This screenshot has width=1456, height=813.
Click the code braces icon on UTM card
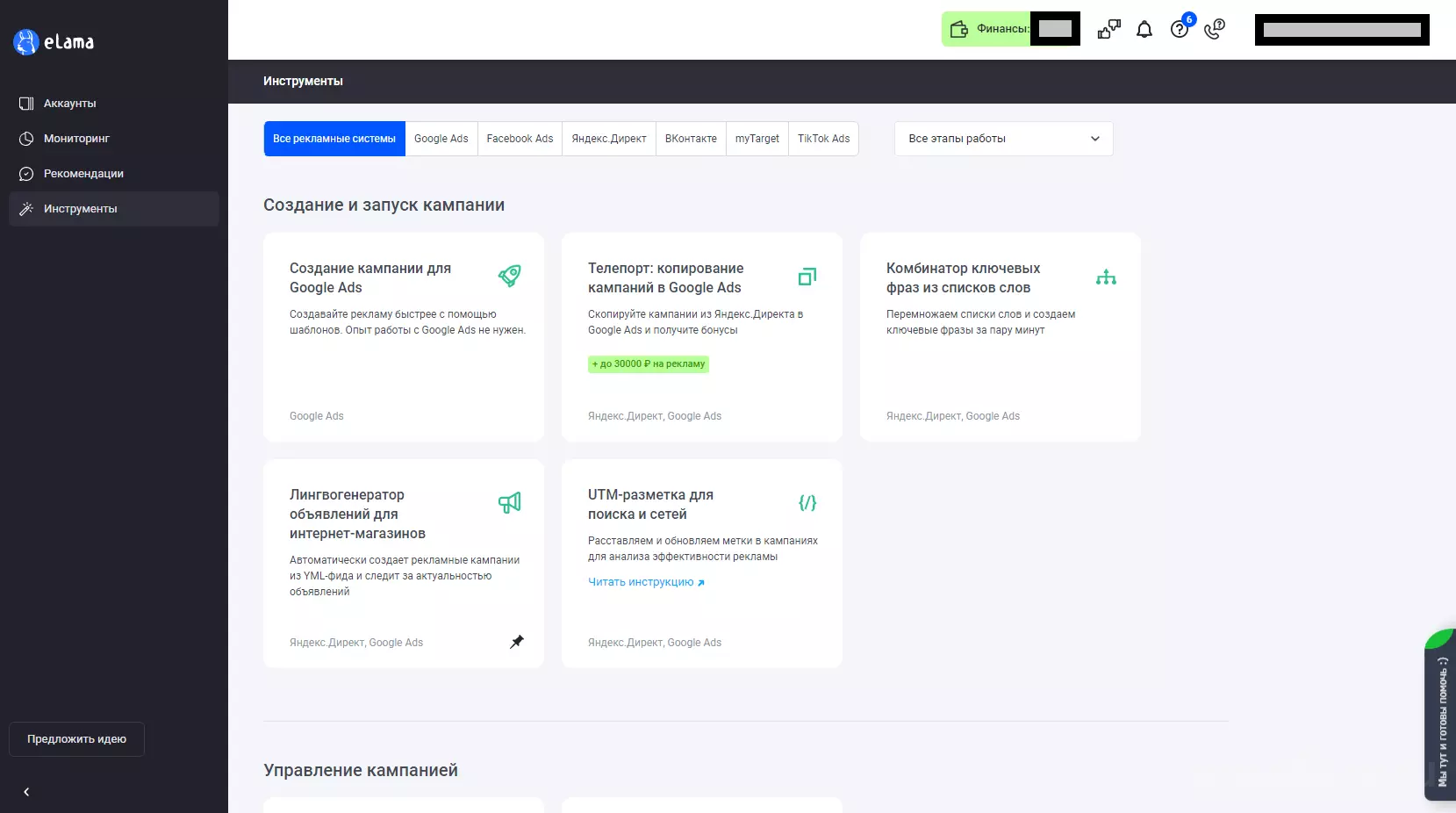[807, 503]
